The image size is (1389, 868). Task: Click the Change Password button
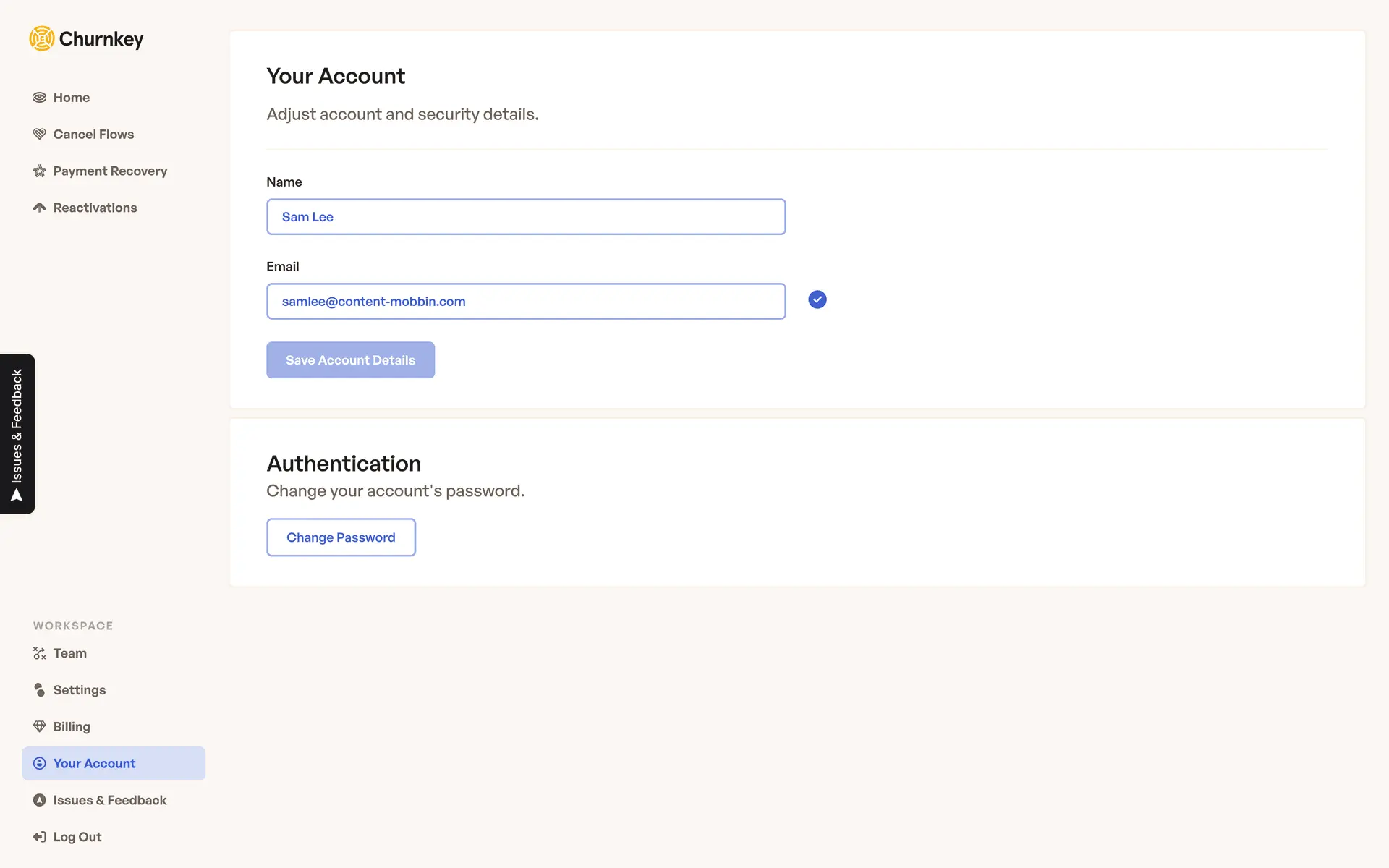coord(341,537)
